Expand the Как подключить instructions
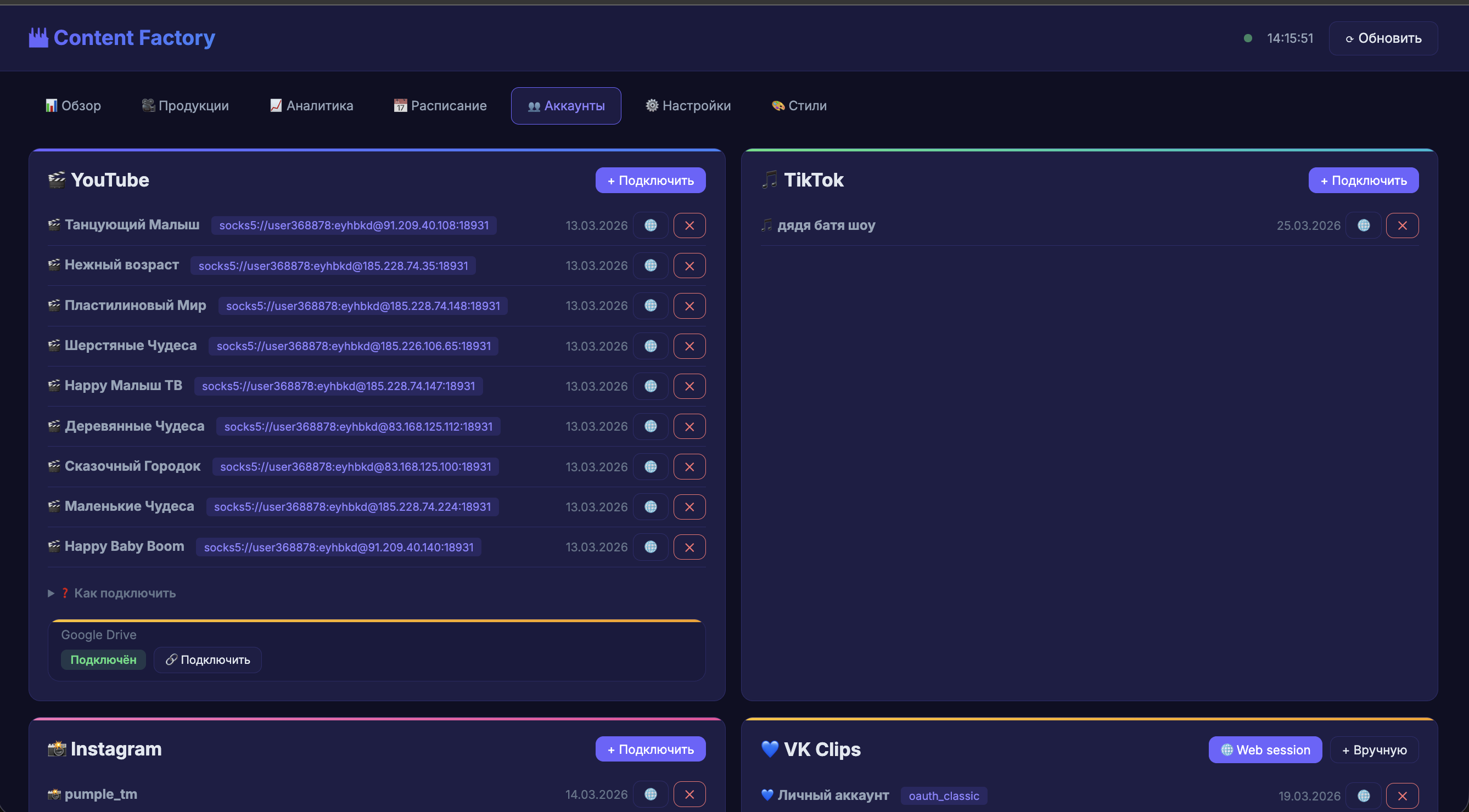Viewport: 1469px width, 812px height. [x=113, y=593]
